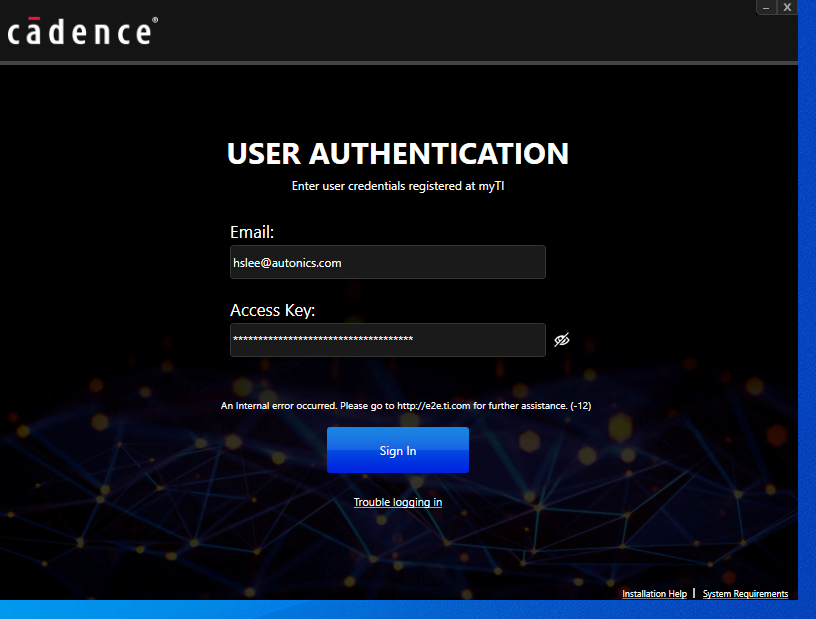Open the Installation Help link

654,593
